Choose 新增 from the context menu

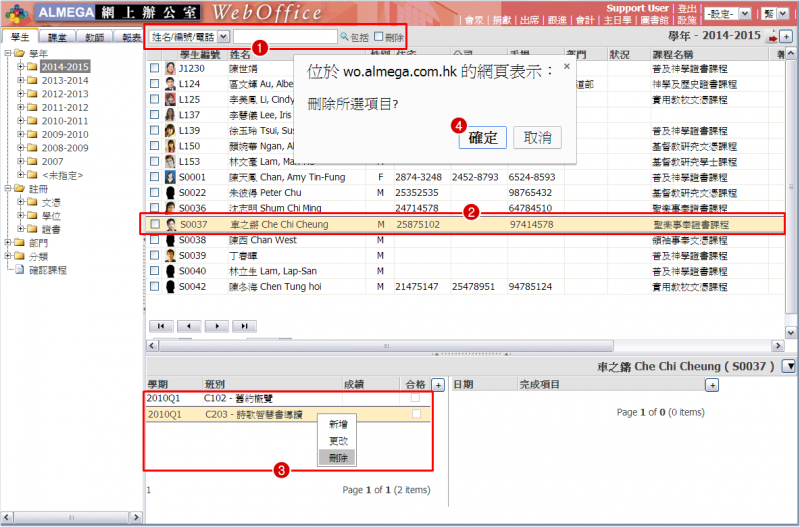click(338, 424)
